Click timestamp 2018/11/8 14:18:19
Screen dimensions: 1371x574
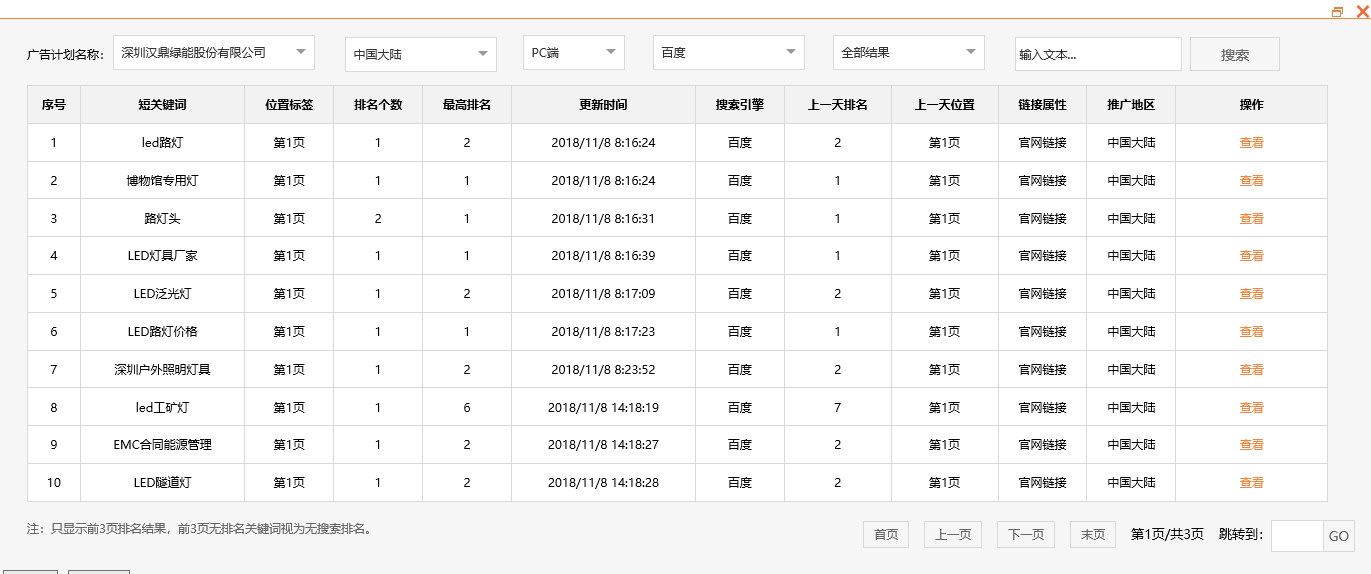[x=603, y=408]
